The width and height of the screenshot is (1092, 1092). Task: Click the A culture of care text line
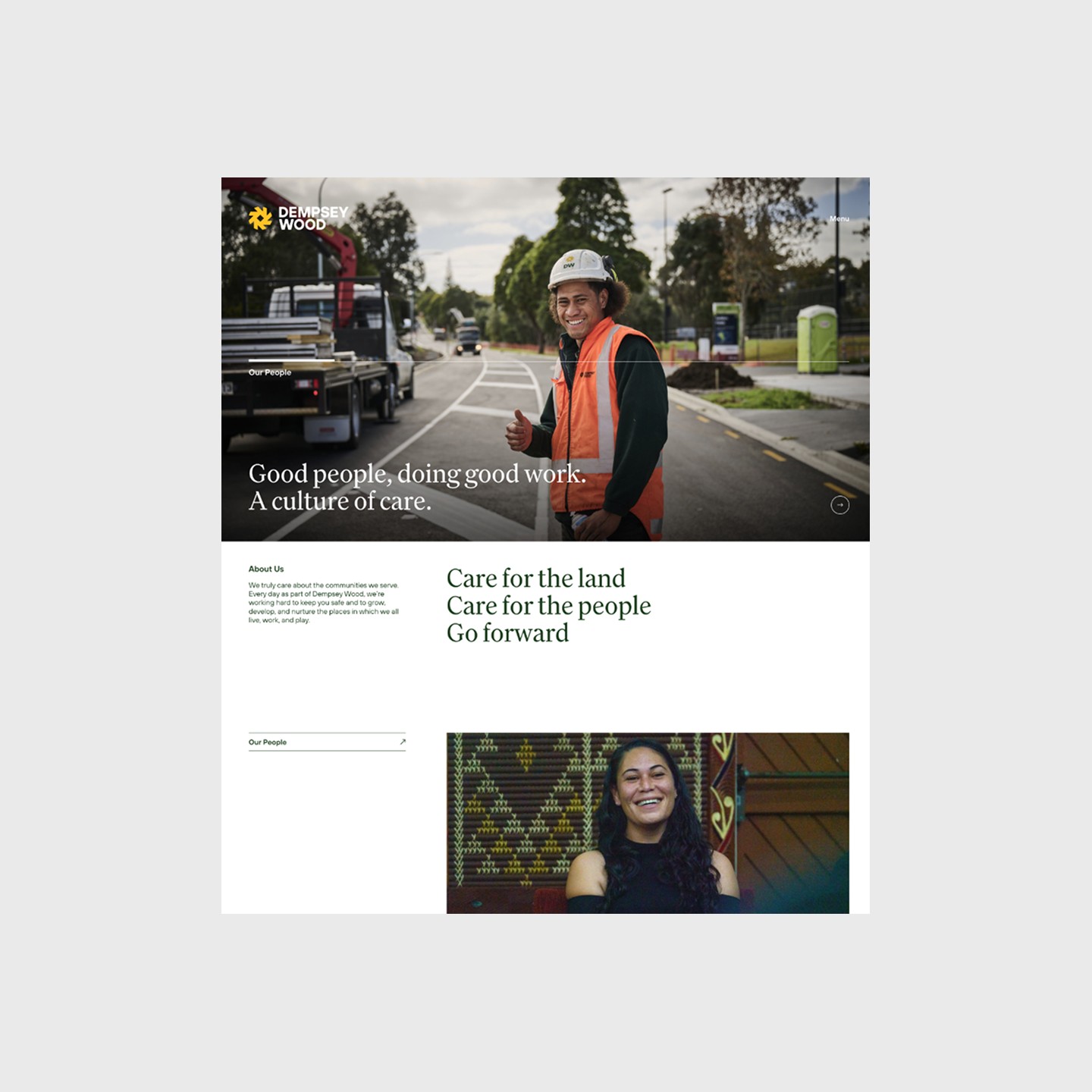(340, 501)
